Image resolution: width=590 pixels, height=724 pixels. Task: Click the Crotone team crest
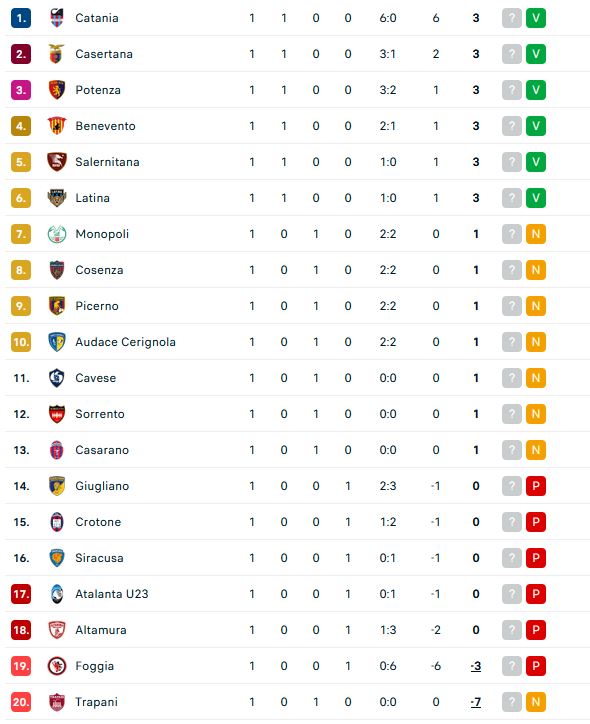click(x=57, y=522)
